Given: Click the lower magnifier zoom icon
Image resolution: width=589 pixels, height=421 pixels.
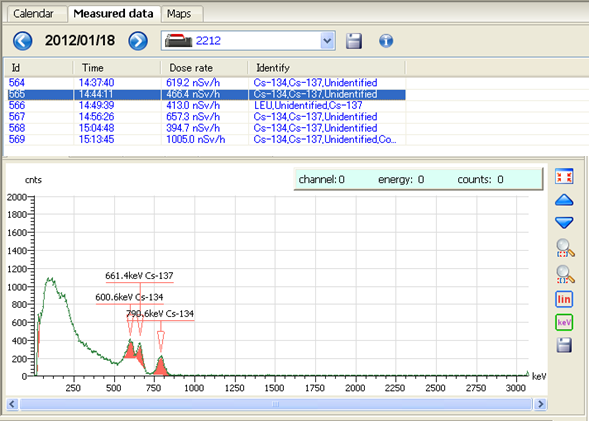Looking at the screenshot, I should coord(565,274).
